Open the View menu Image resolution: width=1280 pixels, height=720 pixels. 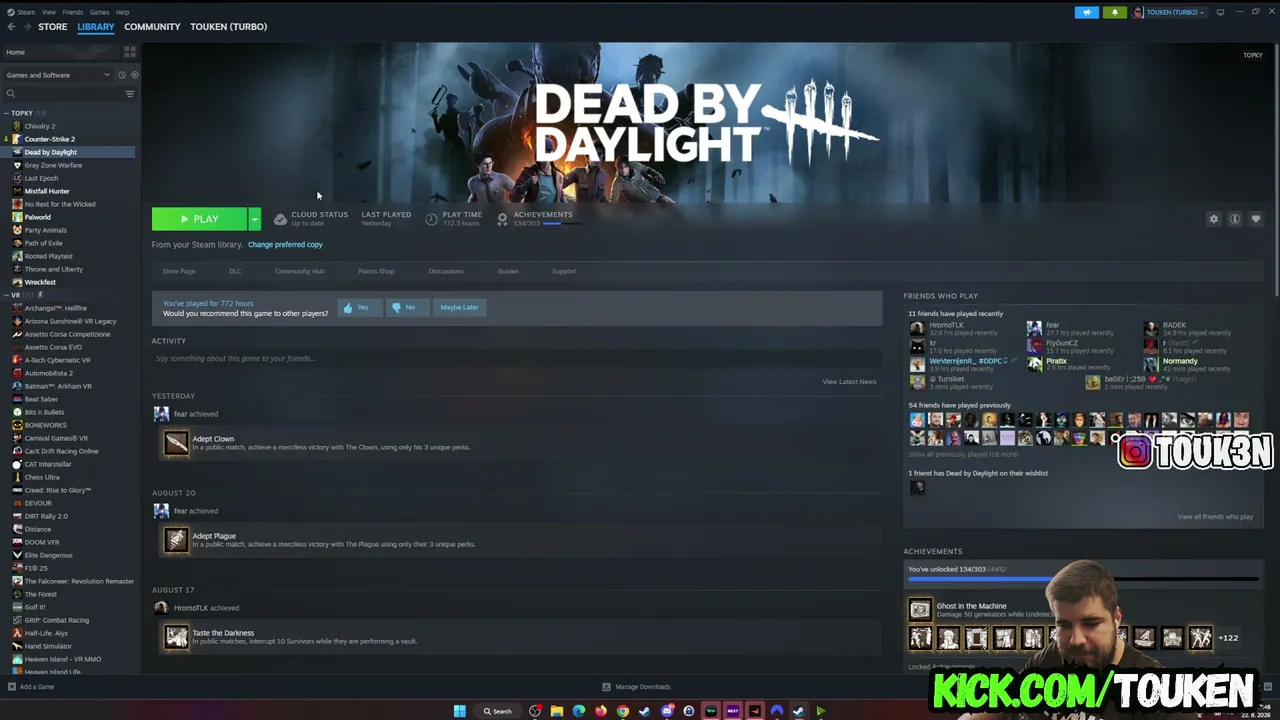click(49, 12)
